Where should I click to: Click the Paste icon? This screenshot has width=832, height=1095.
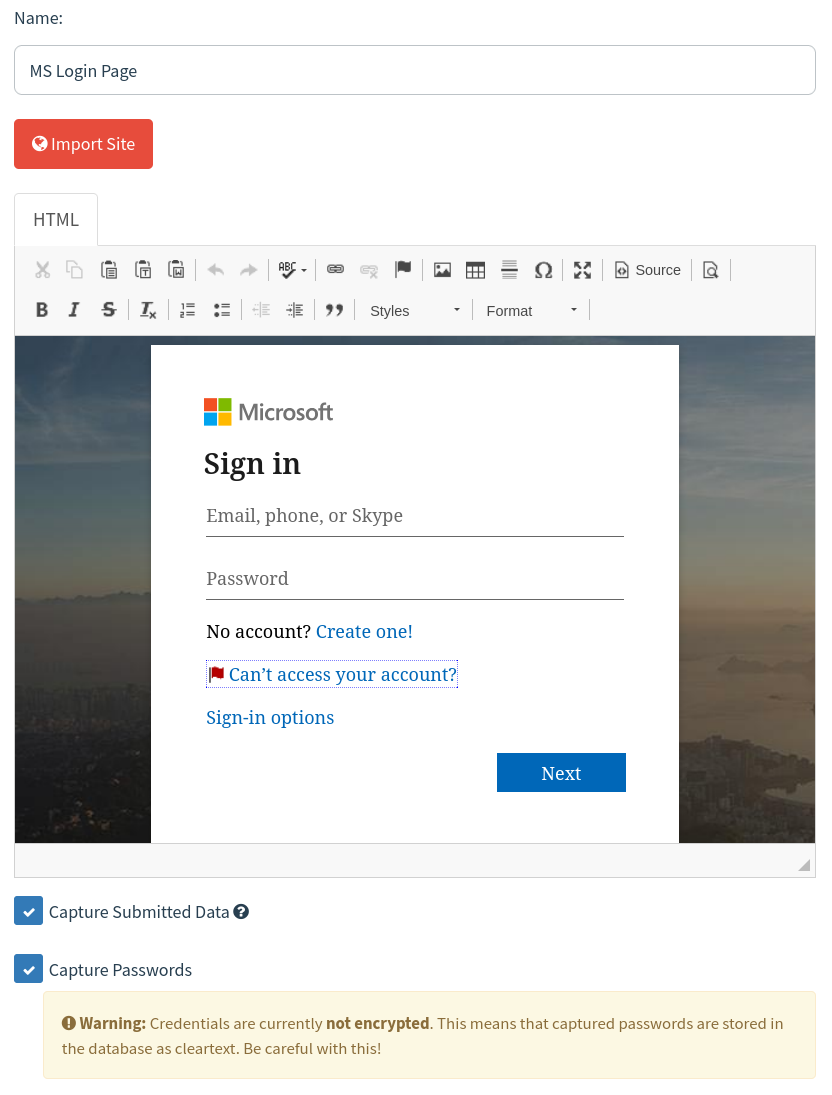[x=109, y=270]
